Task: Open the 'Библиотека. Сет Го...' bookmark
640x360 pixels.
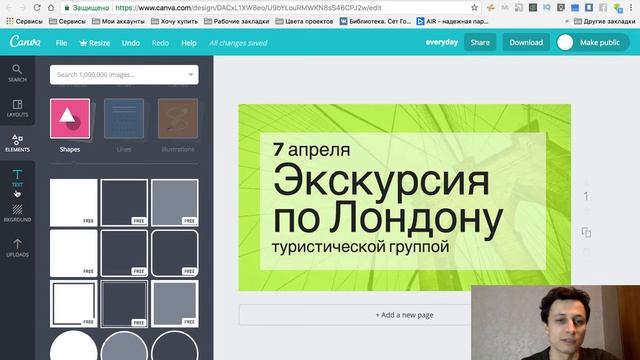Action: pyautogui.click(x=376, y=21)
